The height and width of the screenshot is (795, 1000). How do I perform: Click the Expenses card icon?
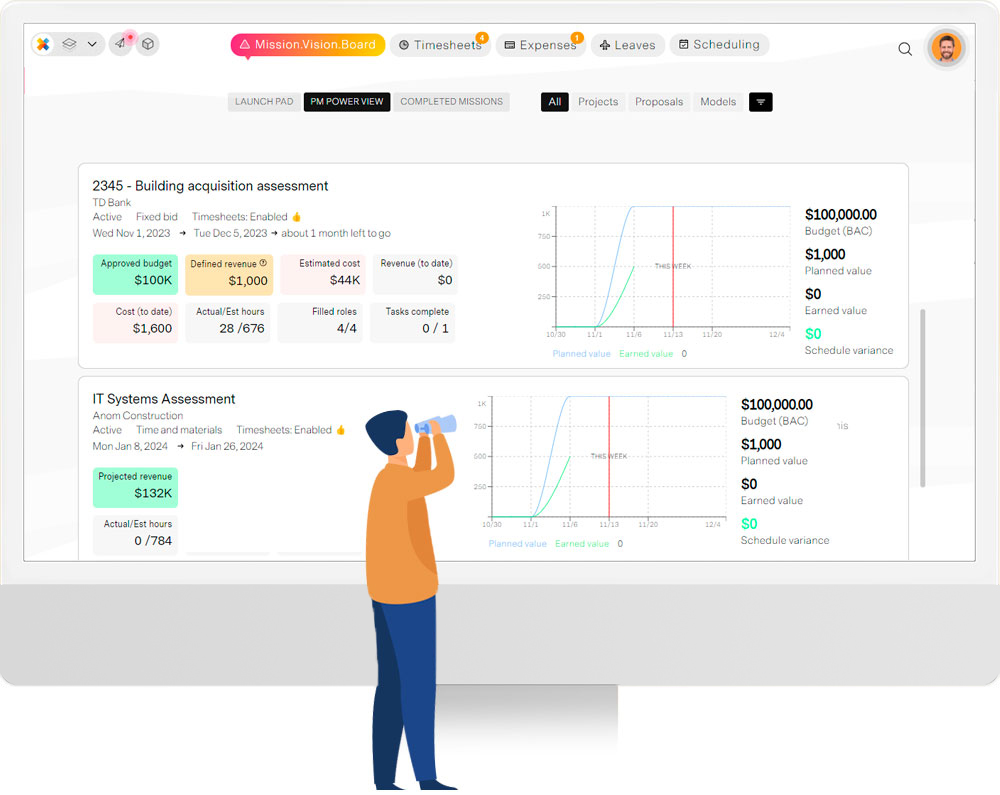512,44
